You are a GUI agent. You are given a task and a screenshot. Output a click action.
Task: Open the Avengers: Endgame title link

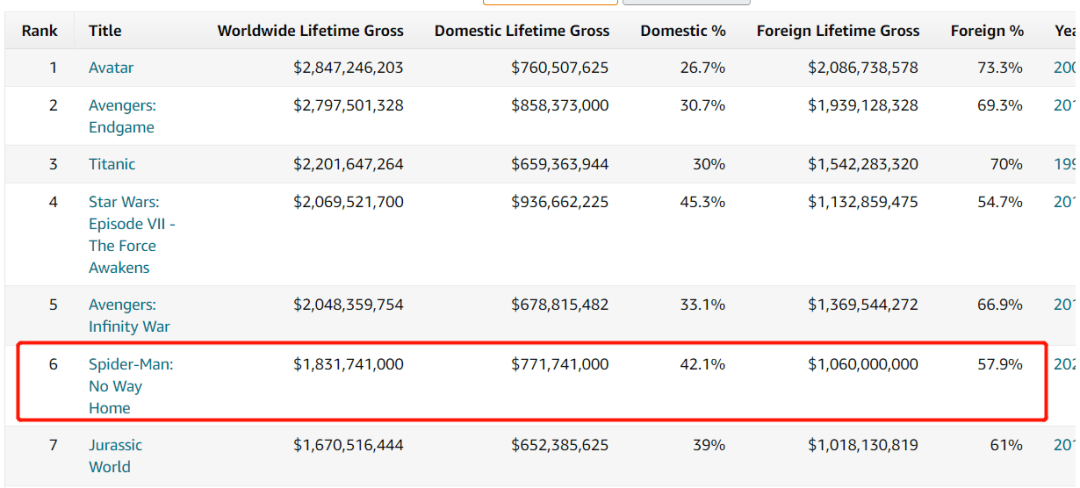121,116
